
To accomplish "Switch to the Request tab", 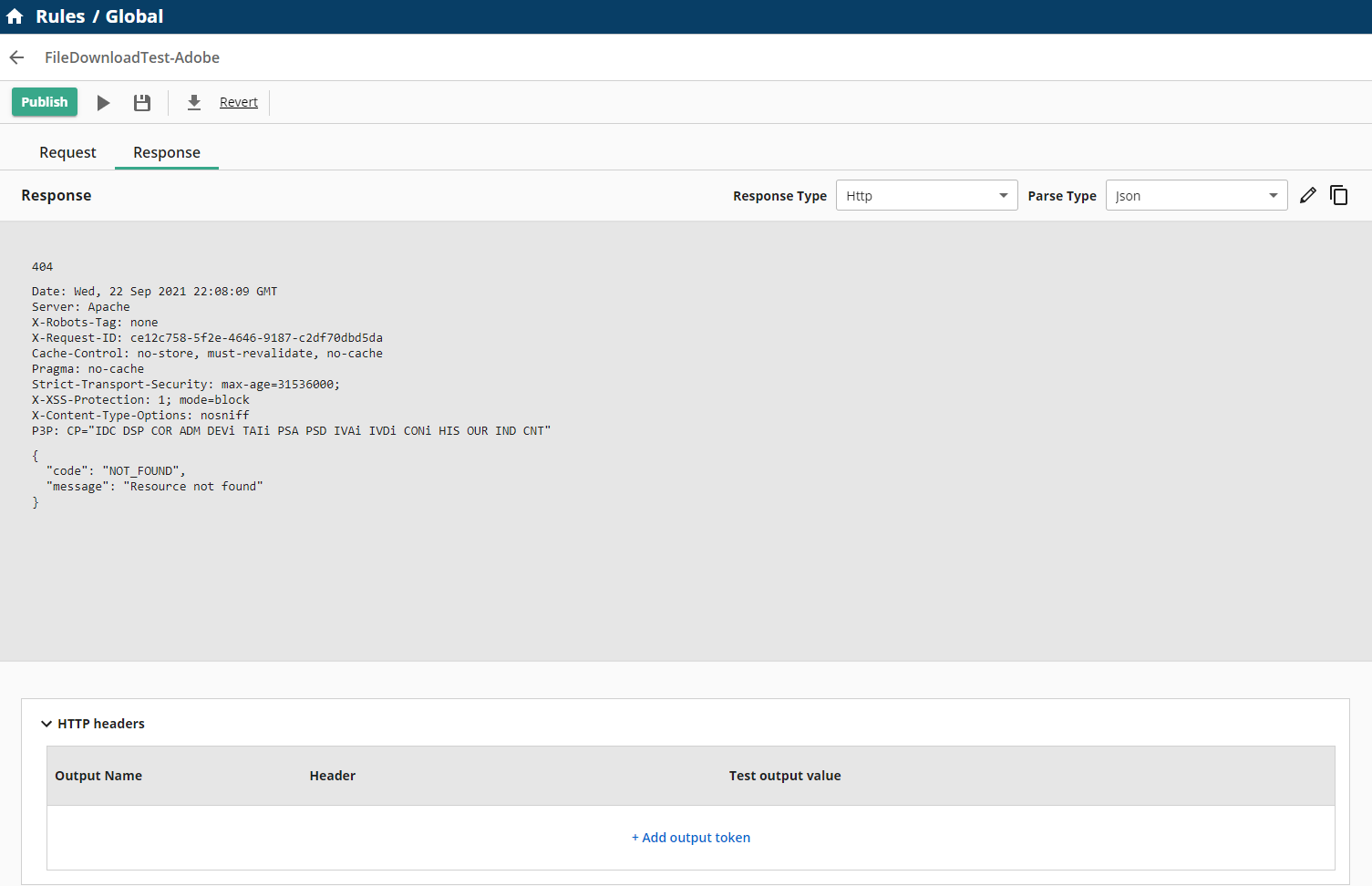I will pyautogui.click(x=67, y=152).
